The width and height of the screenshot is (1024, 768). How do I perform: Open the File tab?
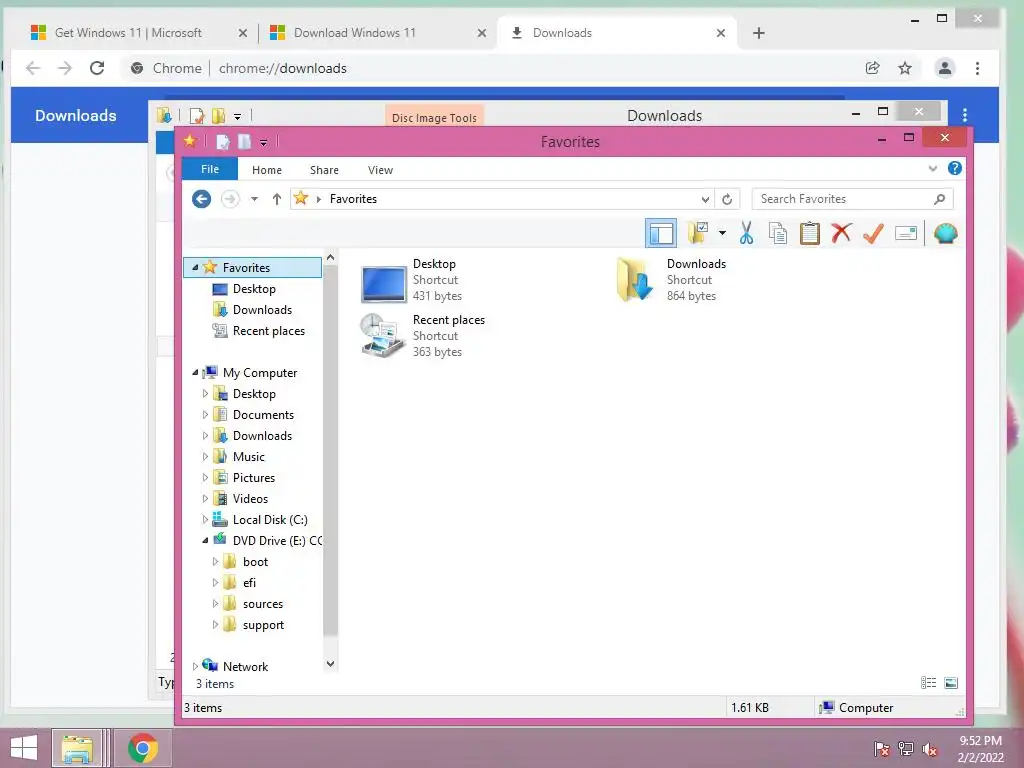point(210,169)
